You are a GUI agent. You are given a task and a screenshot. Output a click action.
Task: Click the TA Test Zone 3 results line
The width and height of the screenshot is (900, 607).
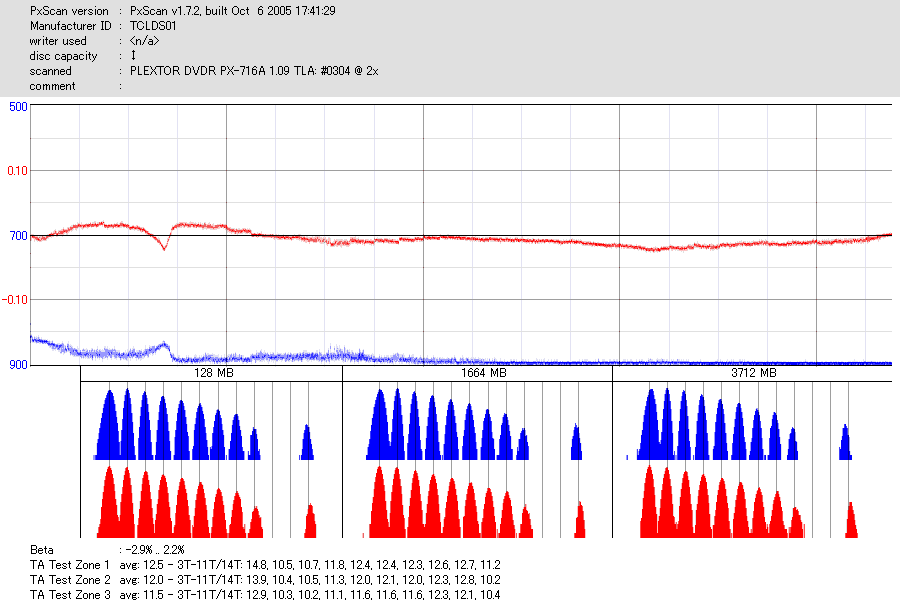(265, 595)
